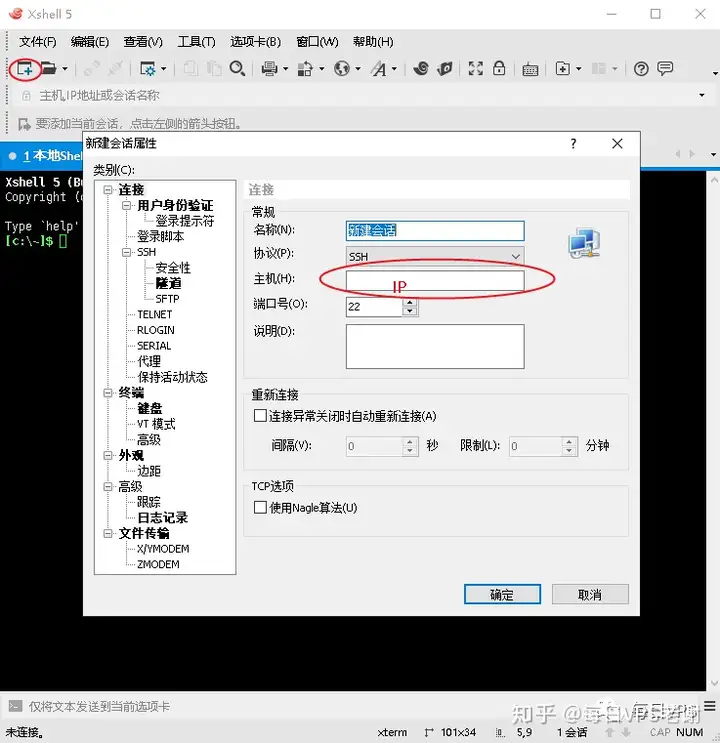Screen dimensions: 720x743
Task: Select 隧道 in category tree
Action: pyautogui.click(x=169, y=283)
